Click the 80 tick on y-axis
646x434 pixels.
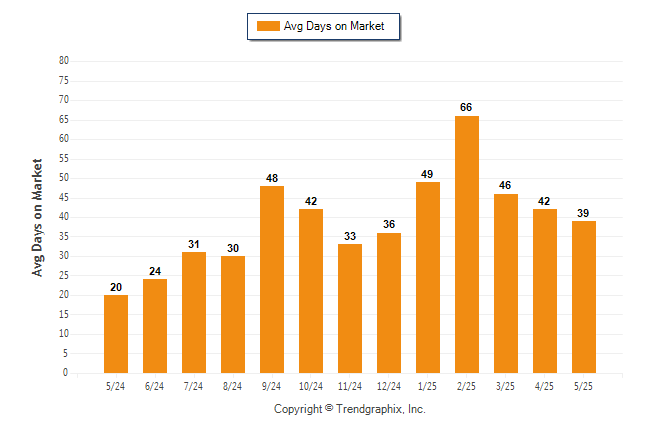click(64, 61)
